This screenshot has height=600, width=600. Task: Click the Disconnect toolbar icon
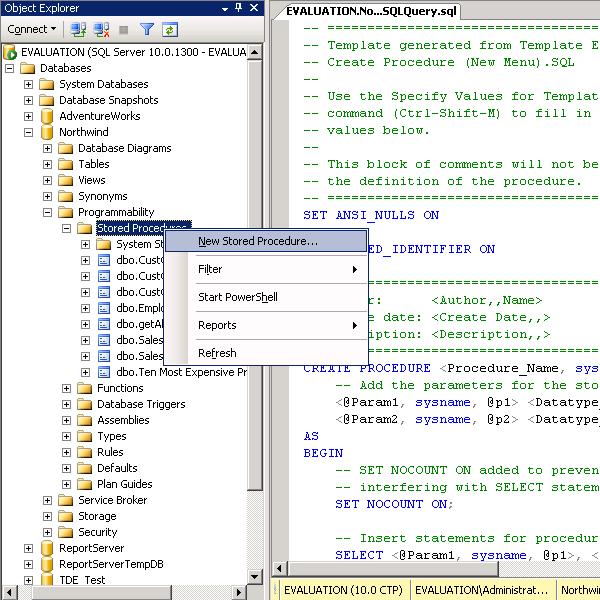click(x=102, y=29)
